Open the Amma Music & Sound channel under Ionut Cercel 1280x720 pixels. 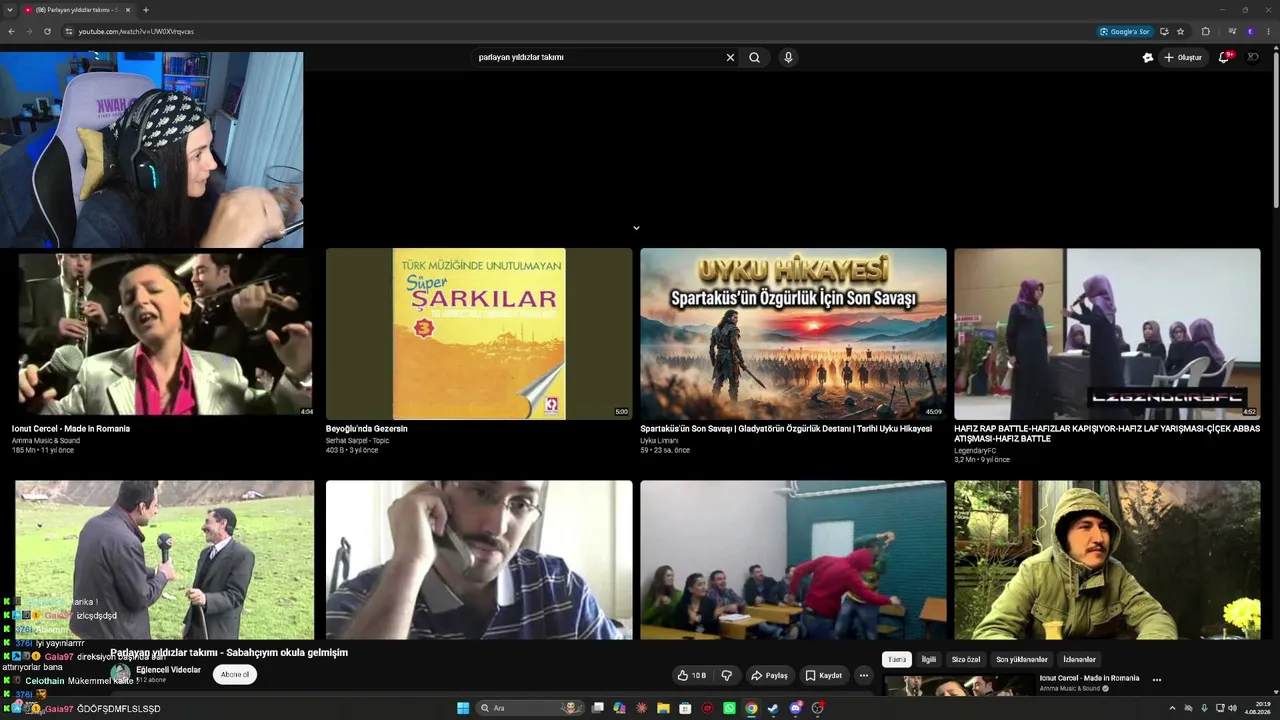tap(46, 441)
